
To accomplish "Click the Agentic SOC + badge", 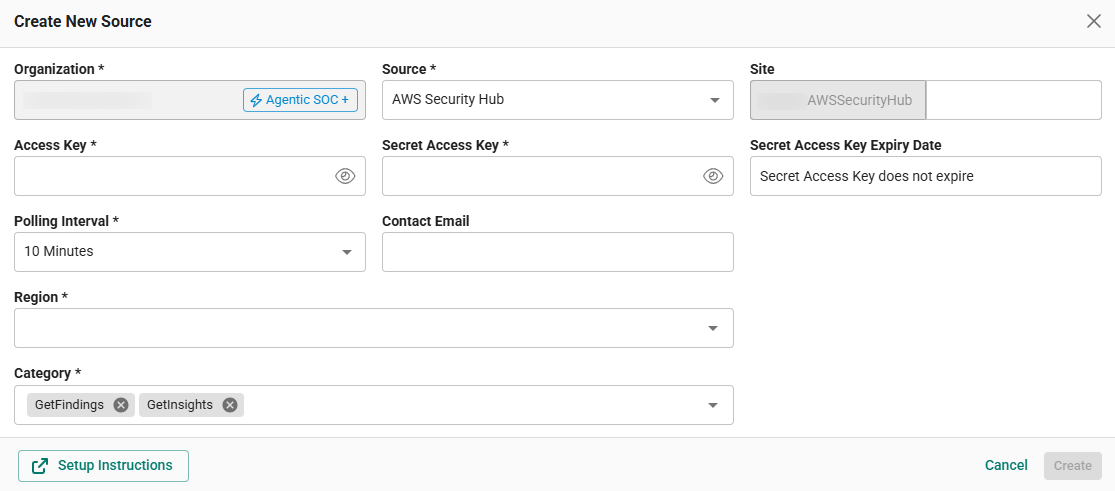I will click(x=300, y=100).
